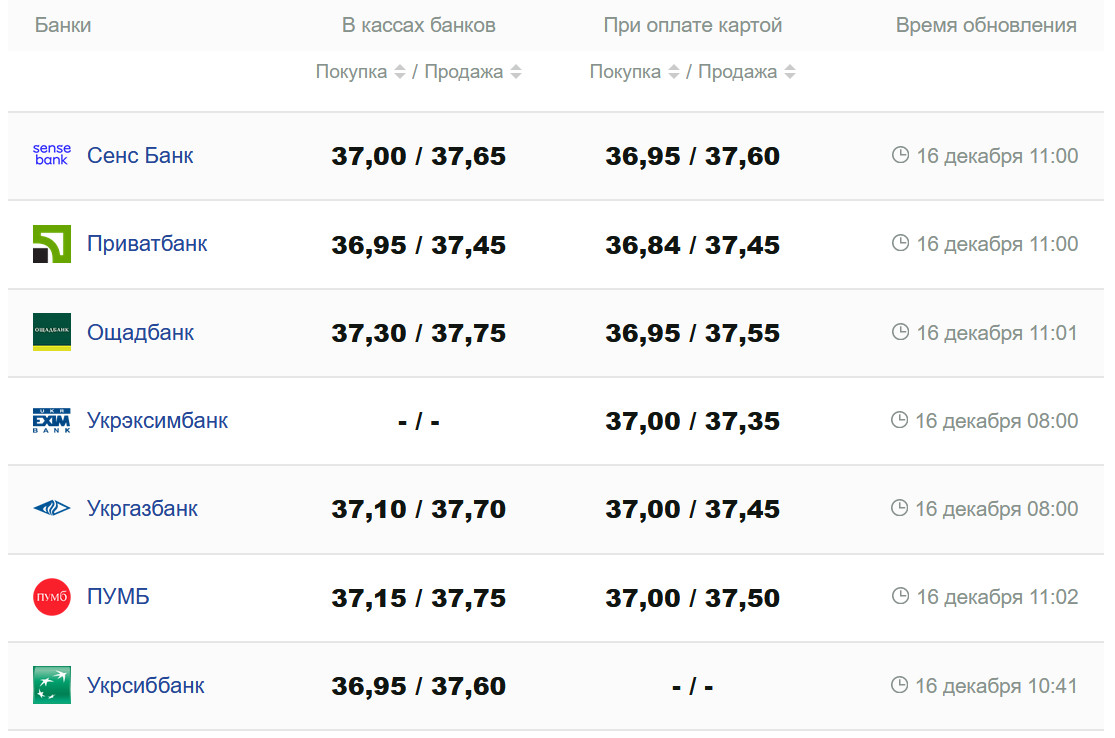Open the Приватбанк link

pos(147,243)
